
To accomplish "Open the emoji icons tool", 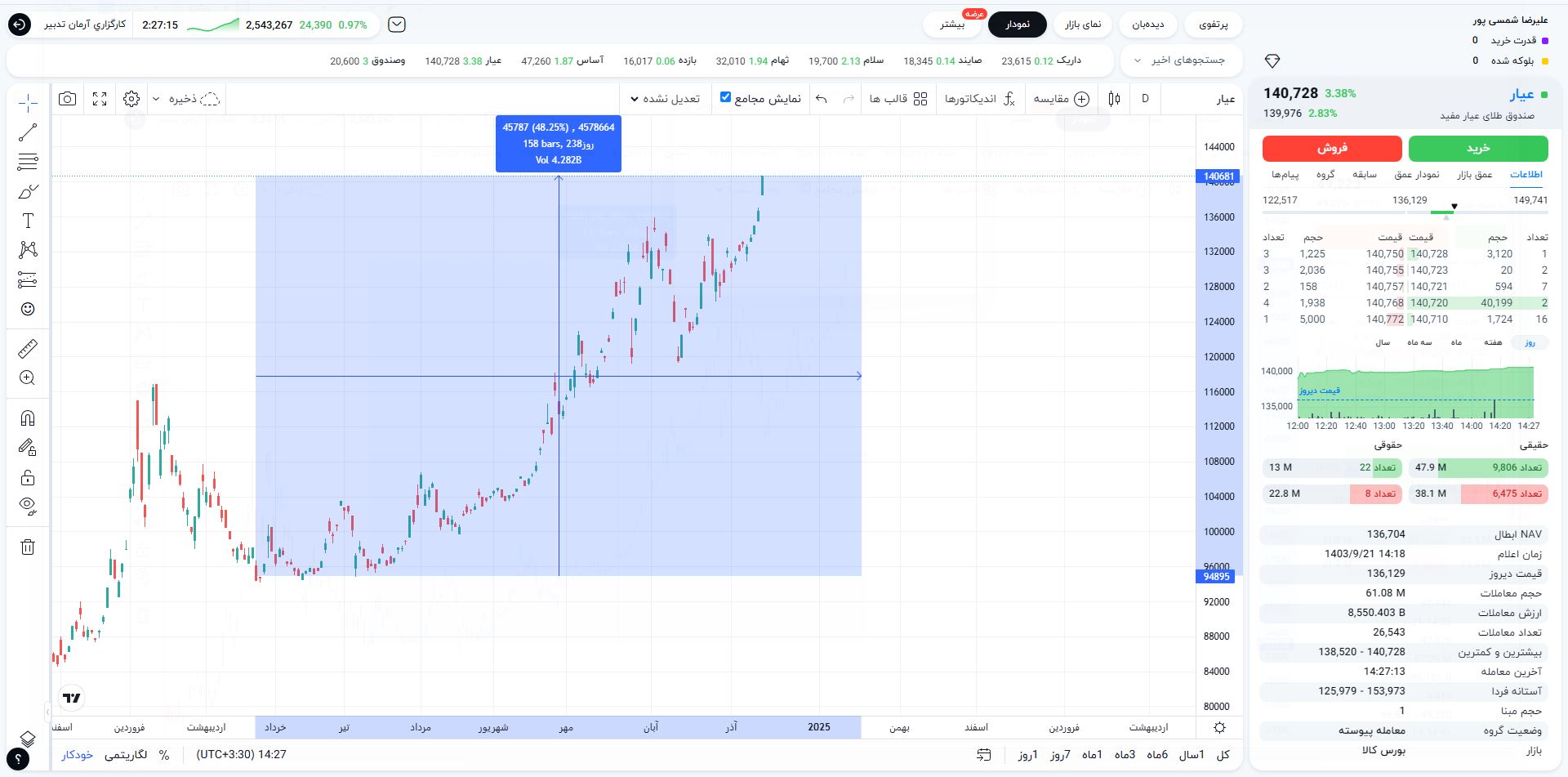I will (28, 309).
